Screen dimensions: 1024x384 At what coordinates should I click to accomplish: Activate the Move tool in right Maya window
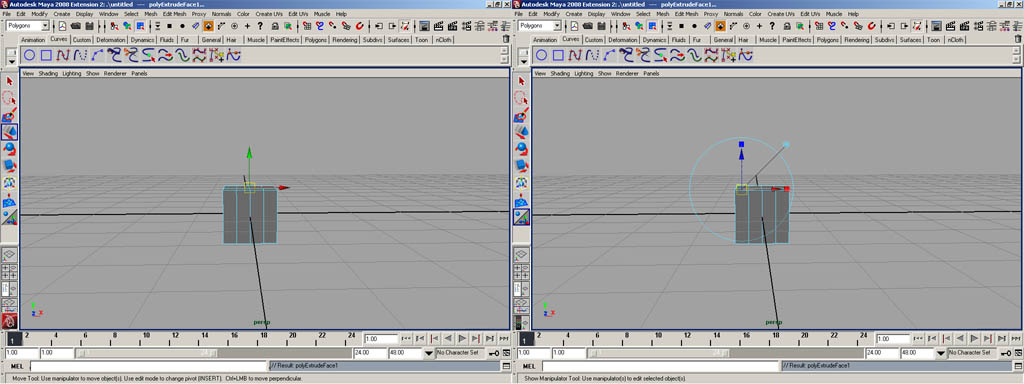coord(521,132)
